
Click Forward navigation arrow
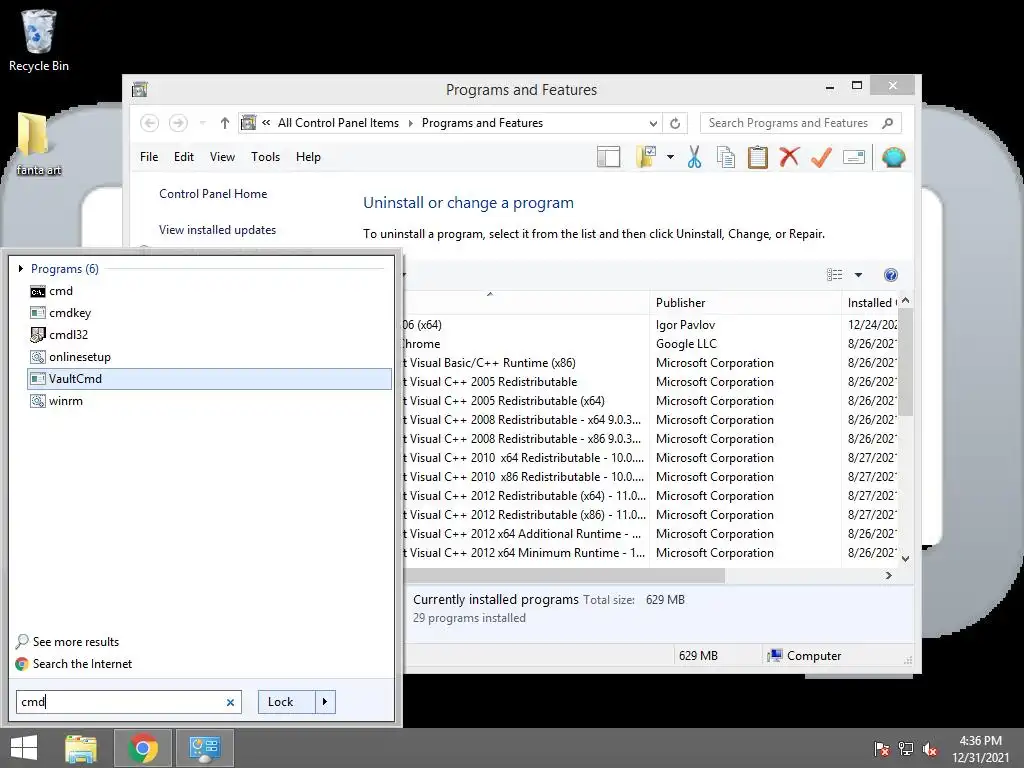pyautogui.click(x=178, y=123)
